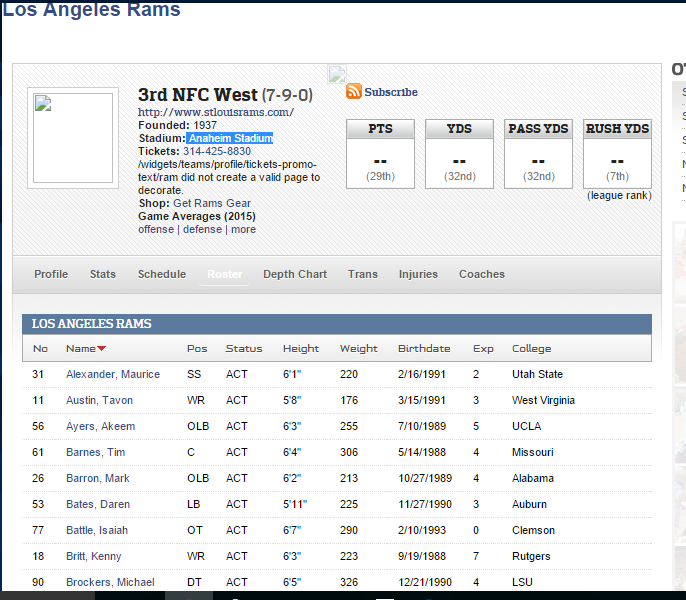Screen dimensions: 686x600
Task: Click the Subscribe text link
Action: point(391,92)
